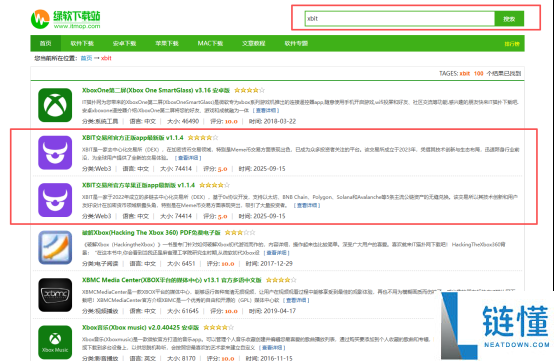This screenshot has height=361, width=554.
Task: Open the XBMC Media Center icon
Action: click(55, 295)
